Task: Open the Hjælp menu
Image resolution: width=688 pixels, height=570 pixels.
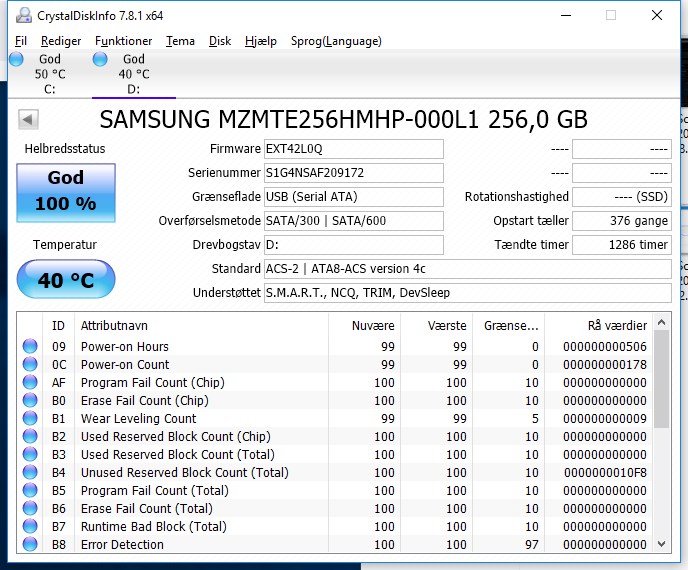Action: pyautogui.click(x=261, y=41)
